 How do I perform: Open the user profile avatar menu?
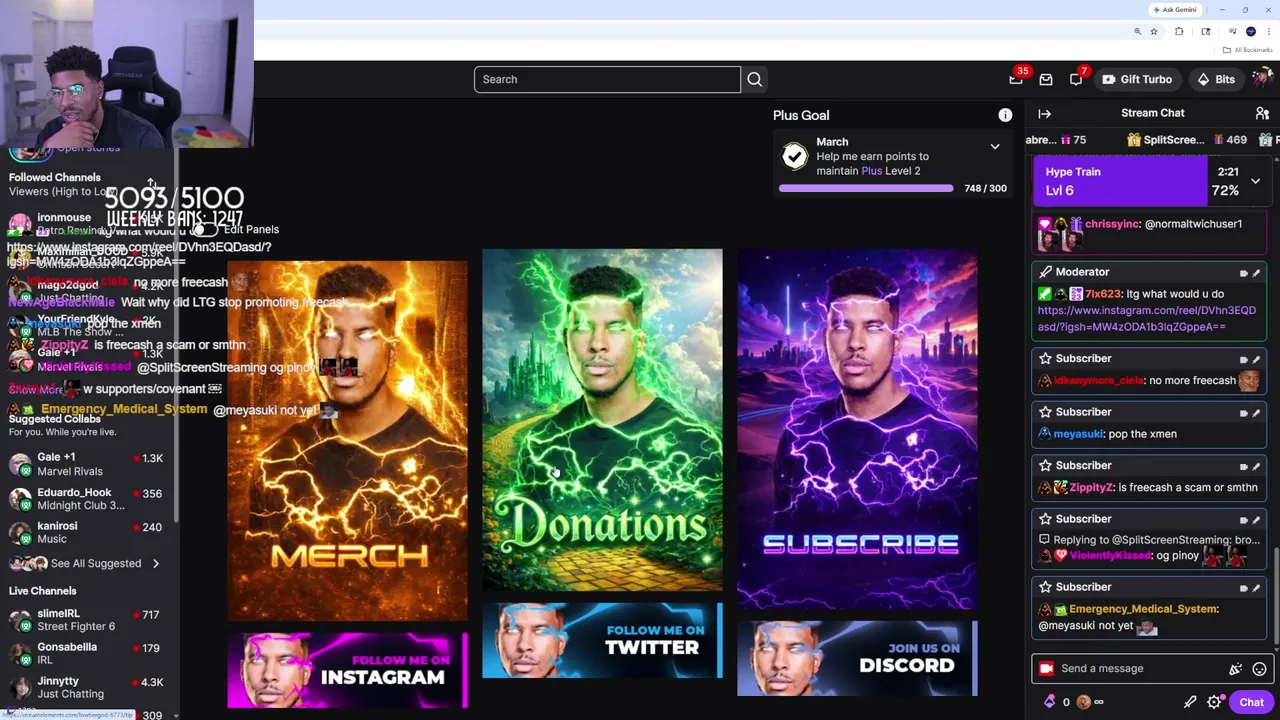pos(1262,79)
